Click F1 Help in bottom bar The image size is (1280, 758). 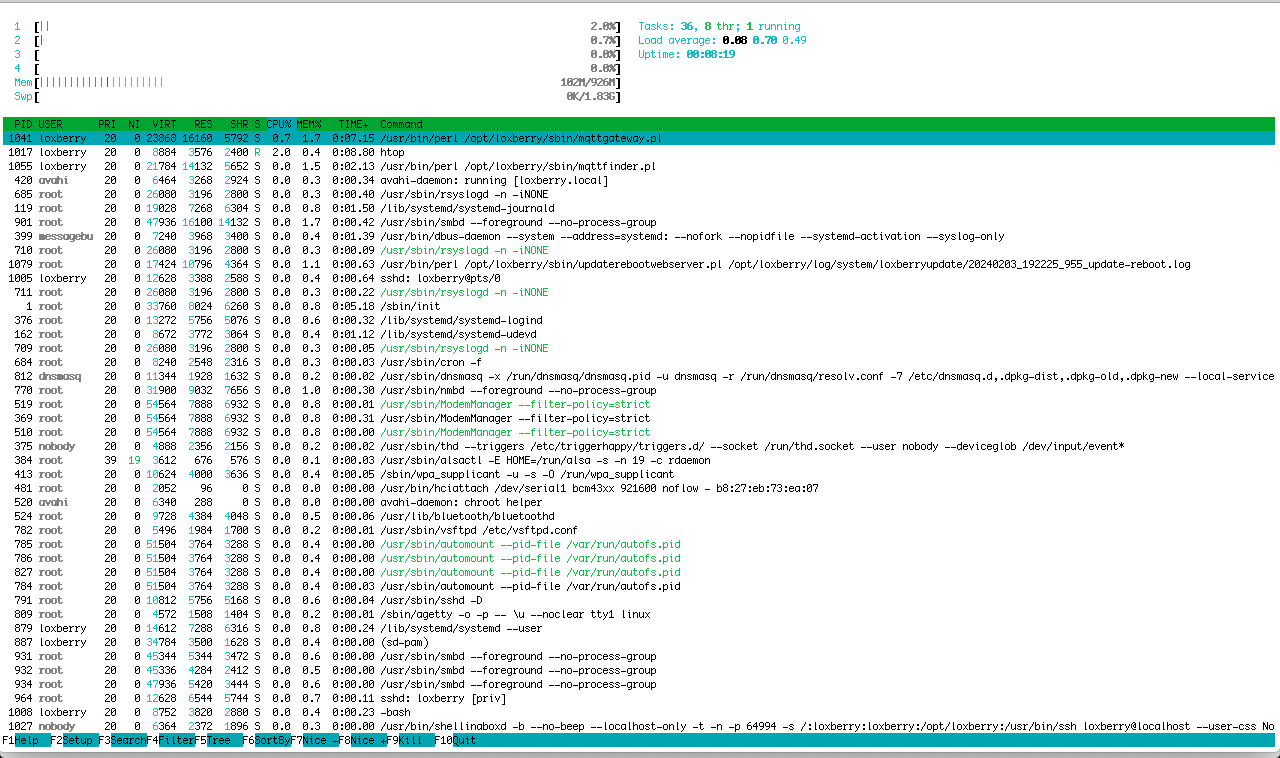(24, 740)
